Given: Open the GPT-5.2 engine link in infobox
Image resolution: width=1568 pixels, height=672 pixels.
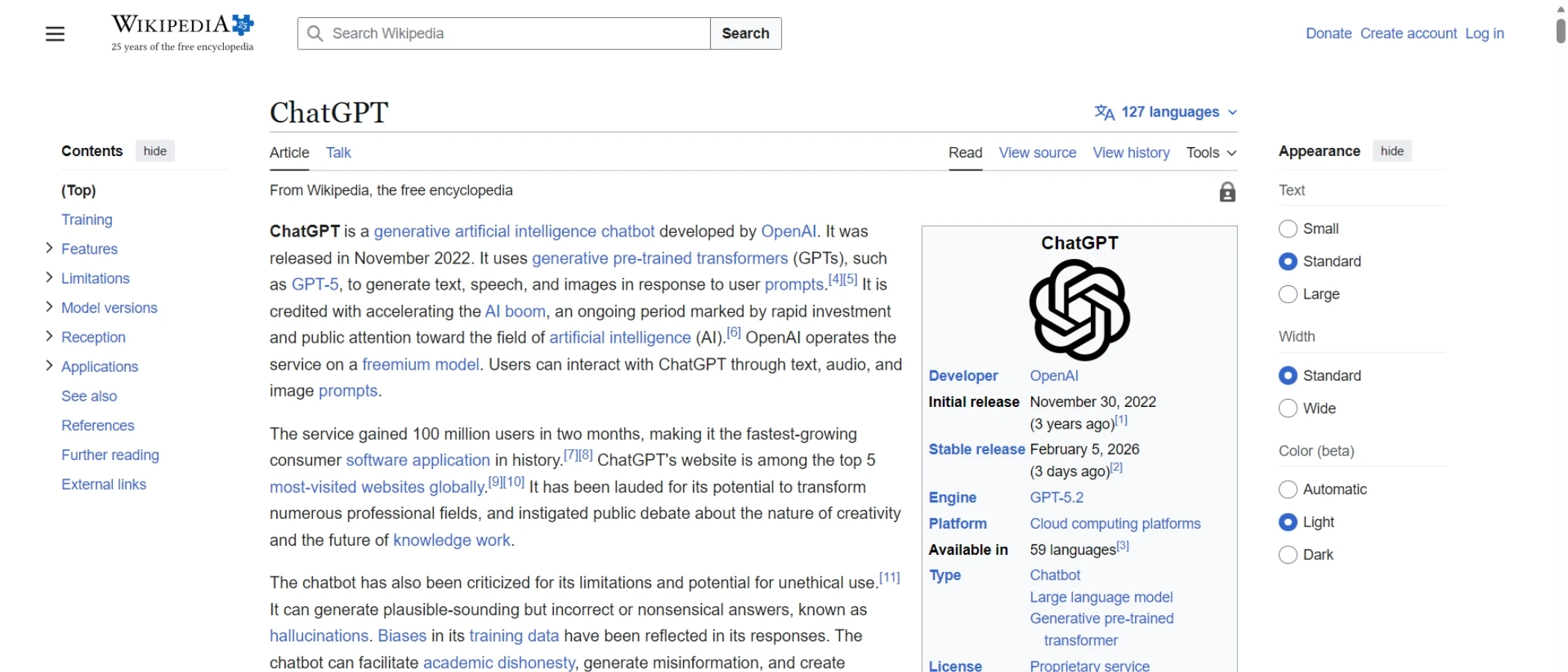Looking at the screenshot, I should pyautogui.click(x=1057, y=497).
